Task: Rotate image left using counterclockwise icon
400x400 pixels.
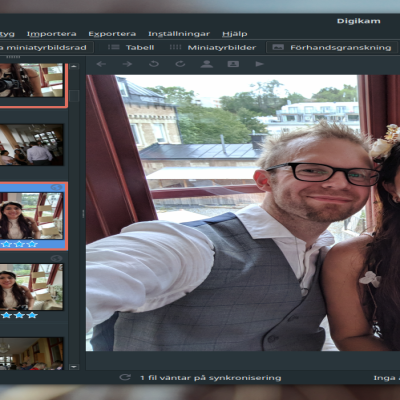Action: (x=154, y=64)
